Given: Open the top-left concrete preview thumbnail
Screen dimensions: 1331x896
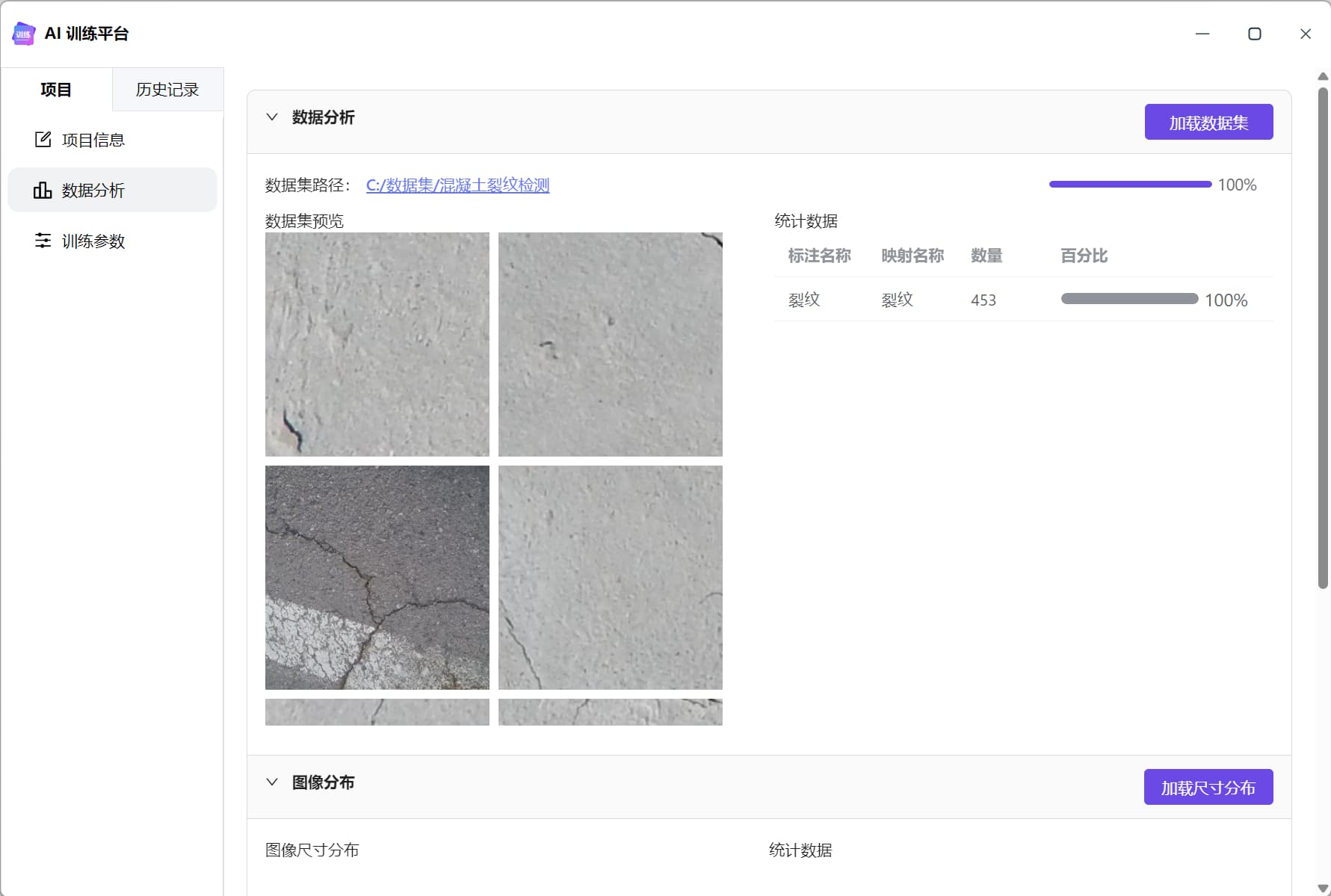Looking at the screenshot, I should pyautogui.click(x=377, y=345).
